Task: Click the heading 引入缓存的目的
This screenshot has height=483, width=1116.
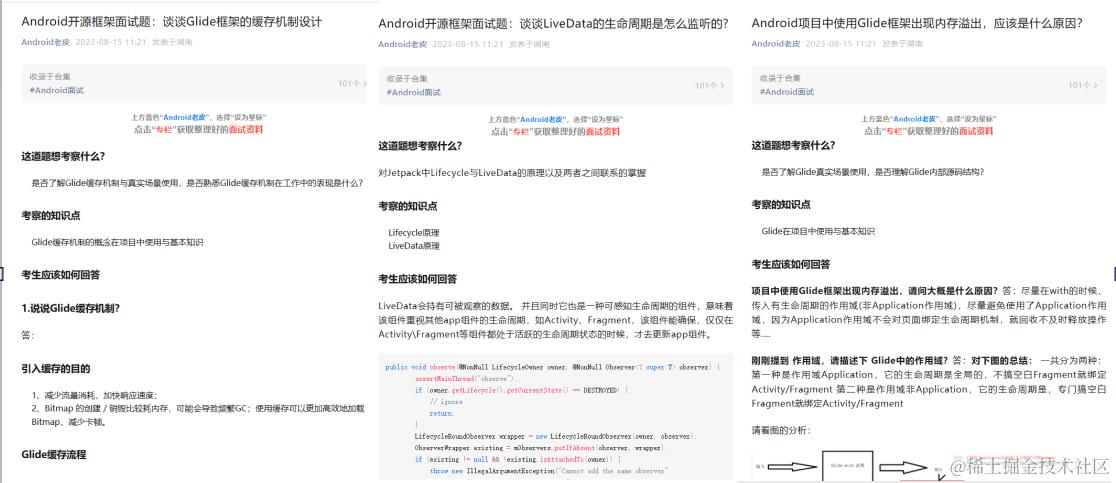Action: tap(56, 368)
